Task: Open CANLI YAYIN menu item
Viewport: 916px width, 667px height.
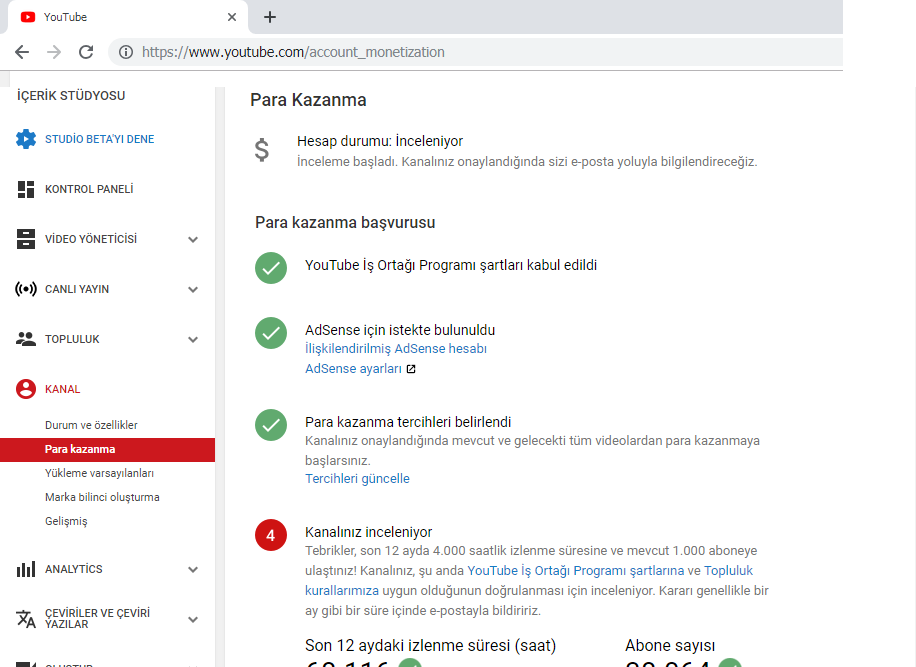Action: click(x=77, y=289)
